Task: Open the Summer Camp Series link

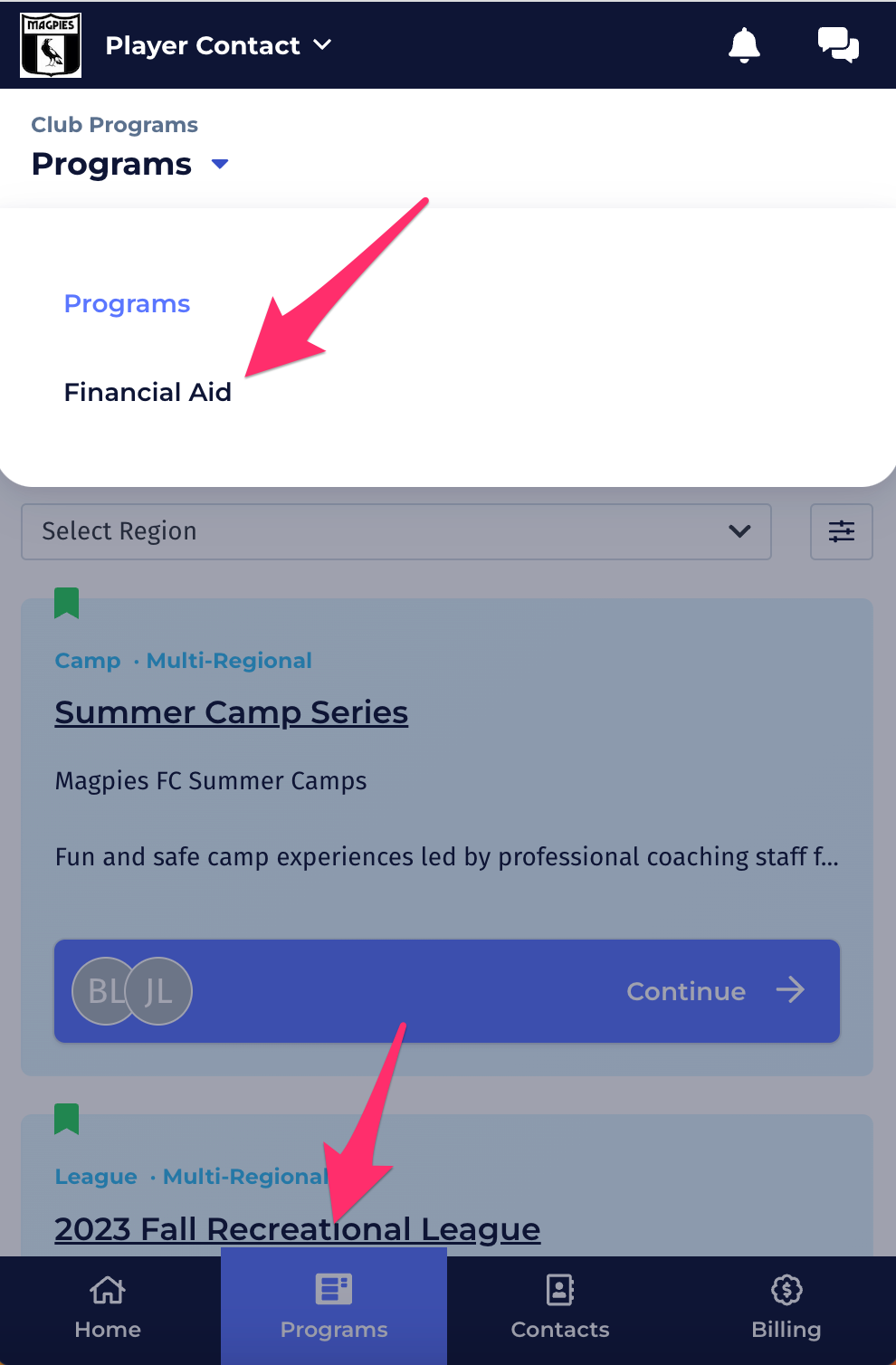Action: click(232, 712)
